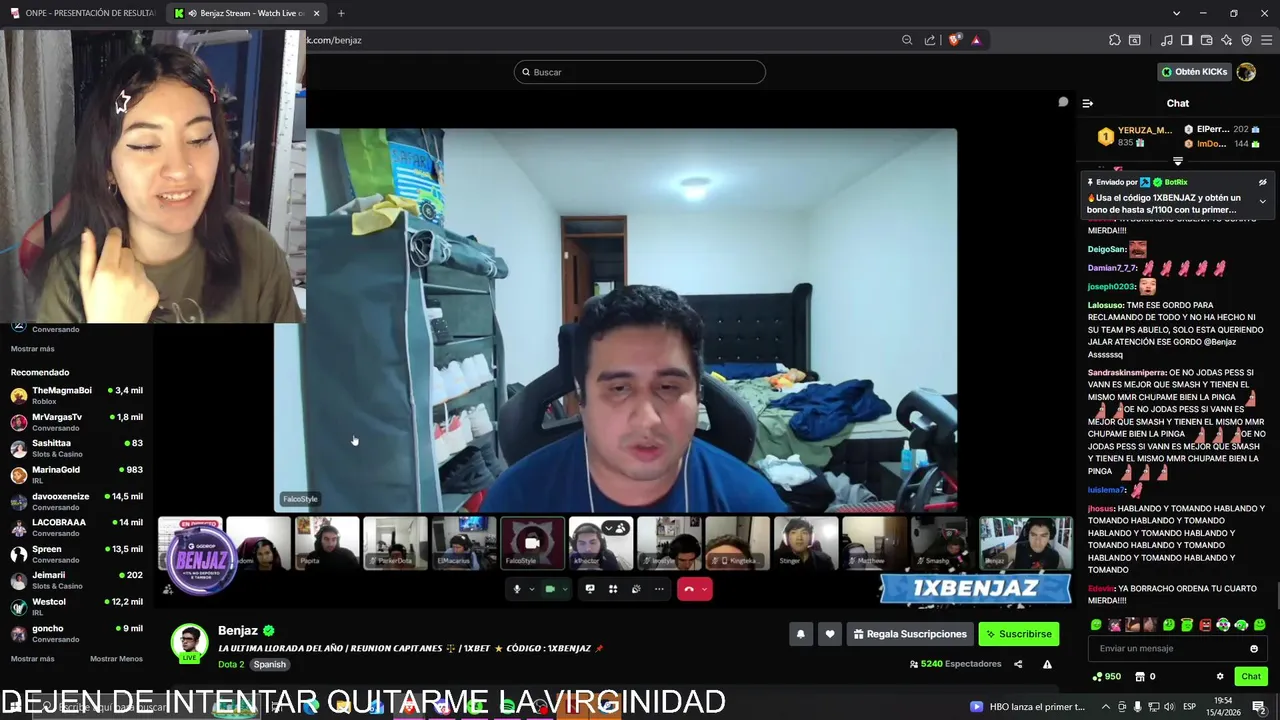Open the emoji picker in message box

1254,649
